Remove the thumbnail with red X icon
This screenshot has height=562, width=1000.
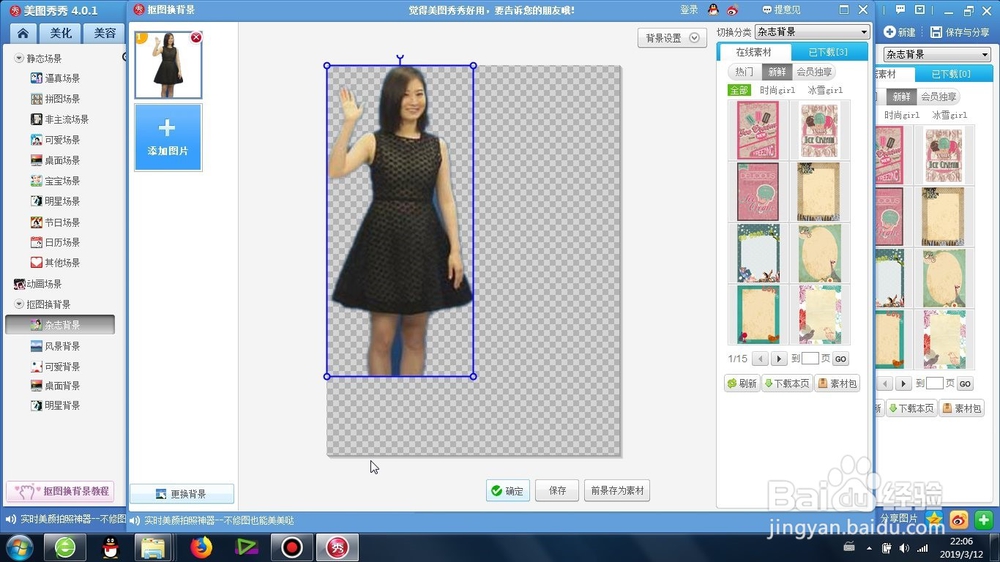pos(196,38)
